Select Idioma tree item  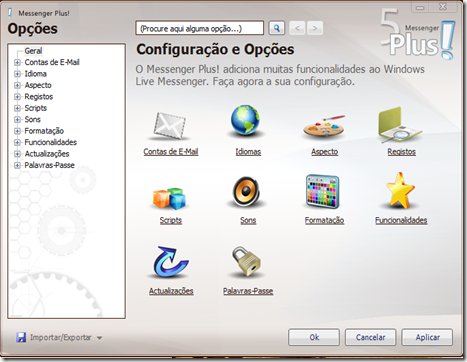[x=35, y=74]
